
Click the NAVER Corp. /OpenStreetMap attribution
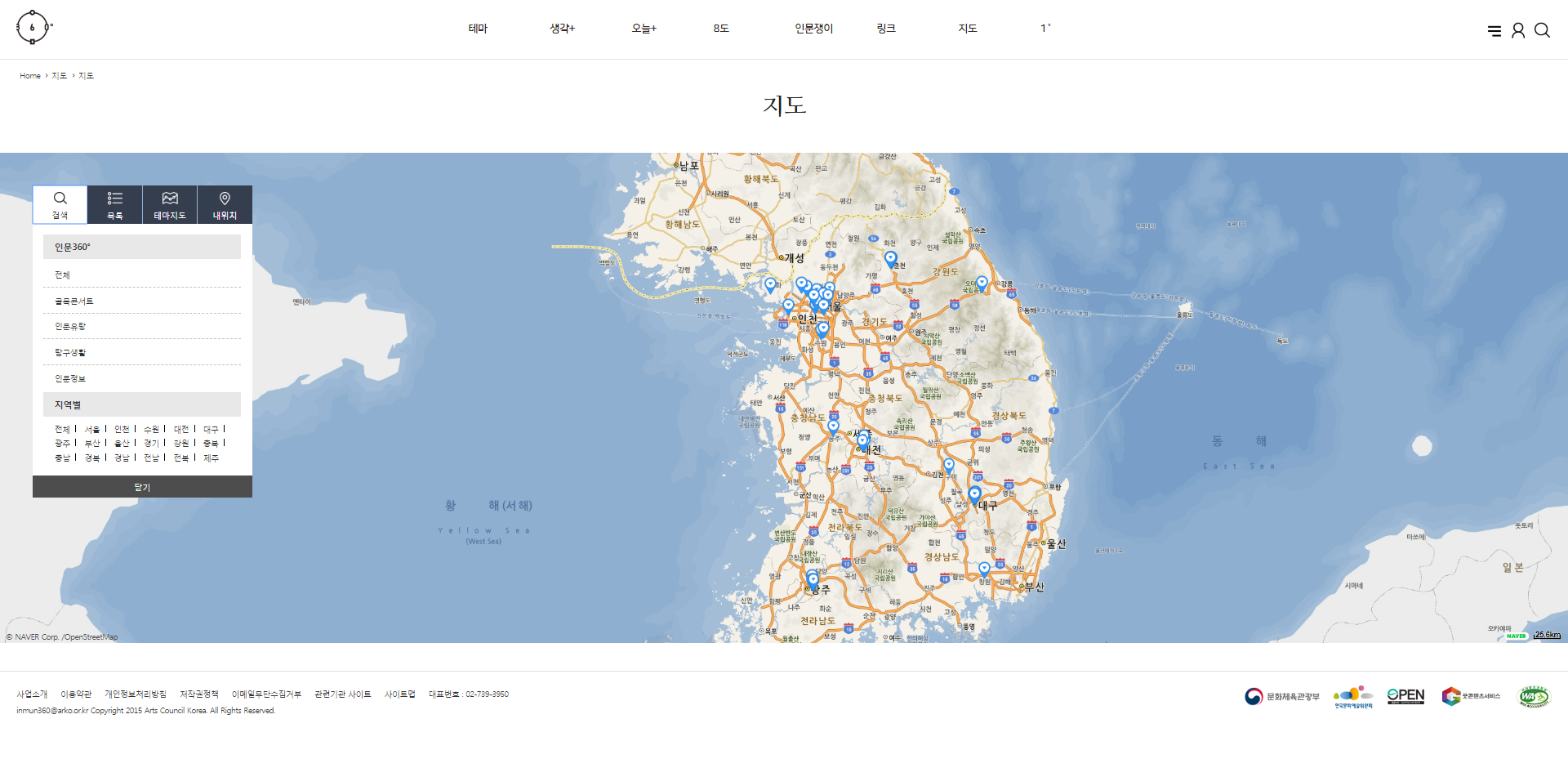[x=62, y=637]
